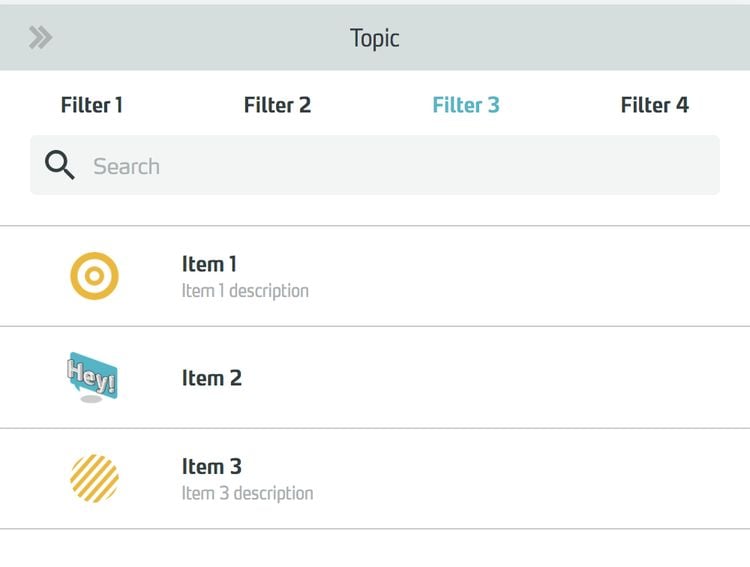Click the Hey! speech bubble icon

click(92, 377)
